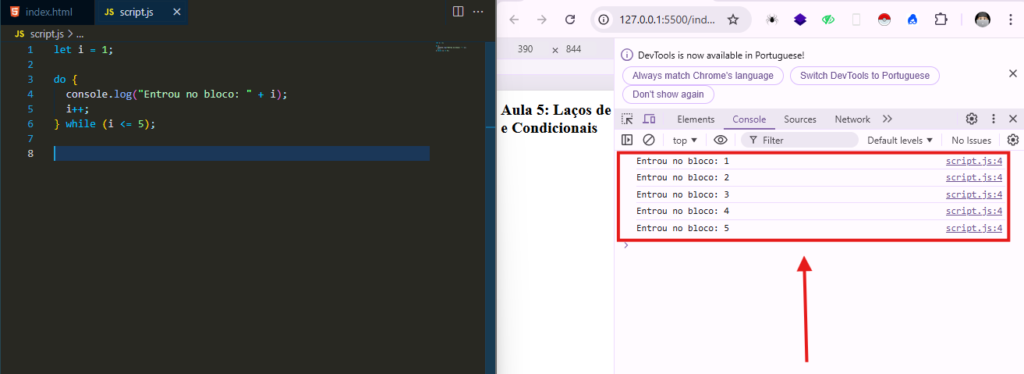The width and height of the screenshot is (1024, 374).
Task: Open the Default levels dropdown
Action: coord(899,140)
